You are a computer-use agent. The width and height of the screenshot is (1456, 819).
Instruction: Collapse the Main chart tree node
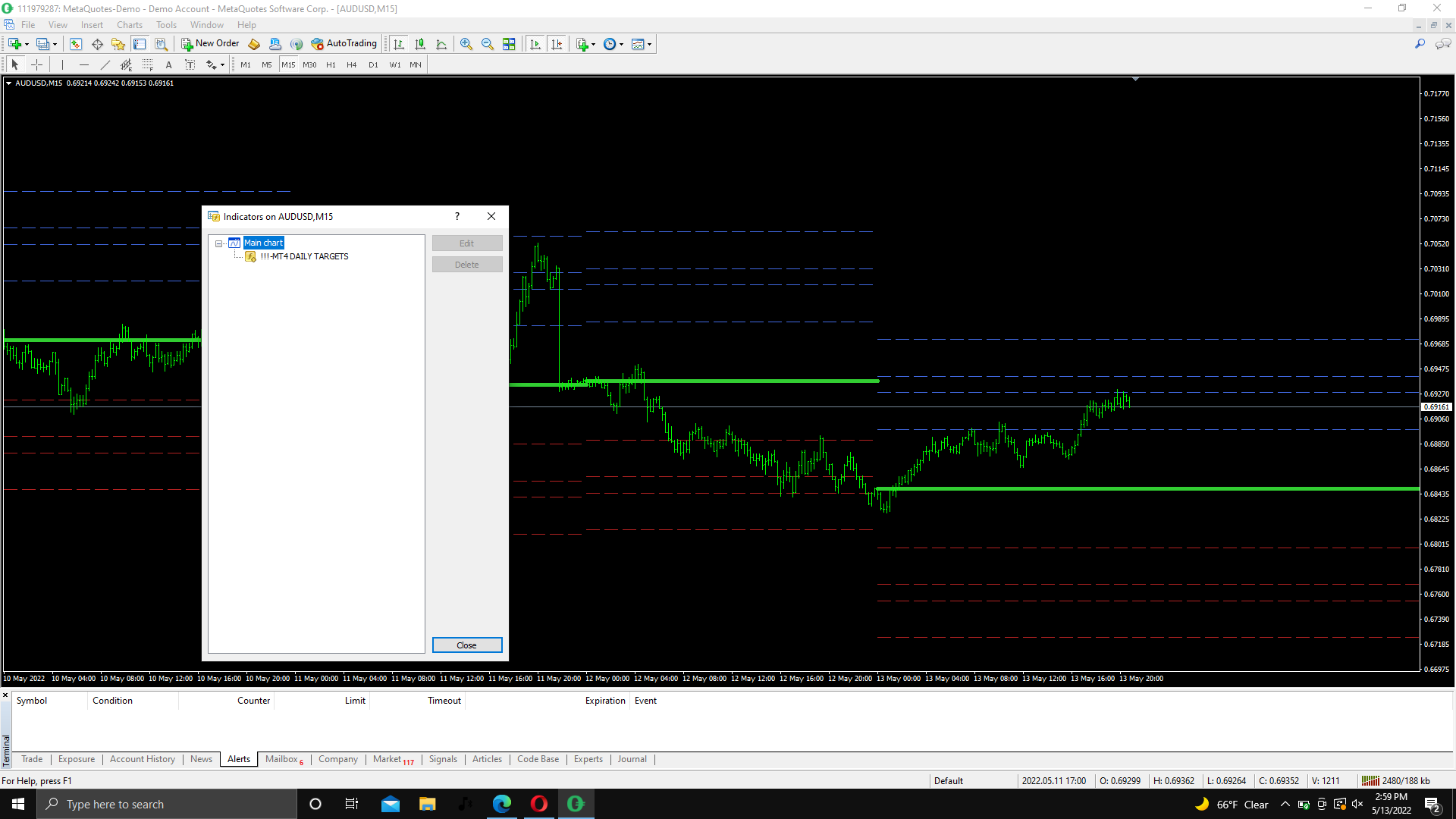(x=218, y=243)
